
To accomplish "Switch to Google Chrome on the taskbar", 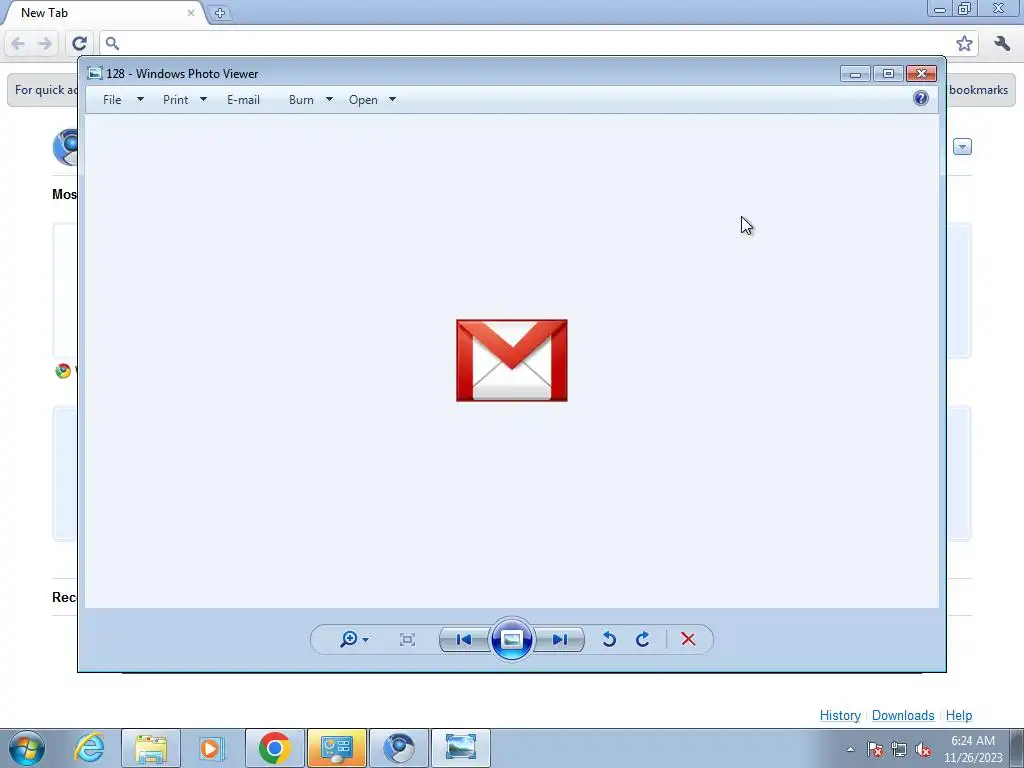I will point(274,748).
